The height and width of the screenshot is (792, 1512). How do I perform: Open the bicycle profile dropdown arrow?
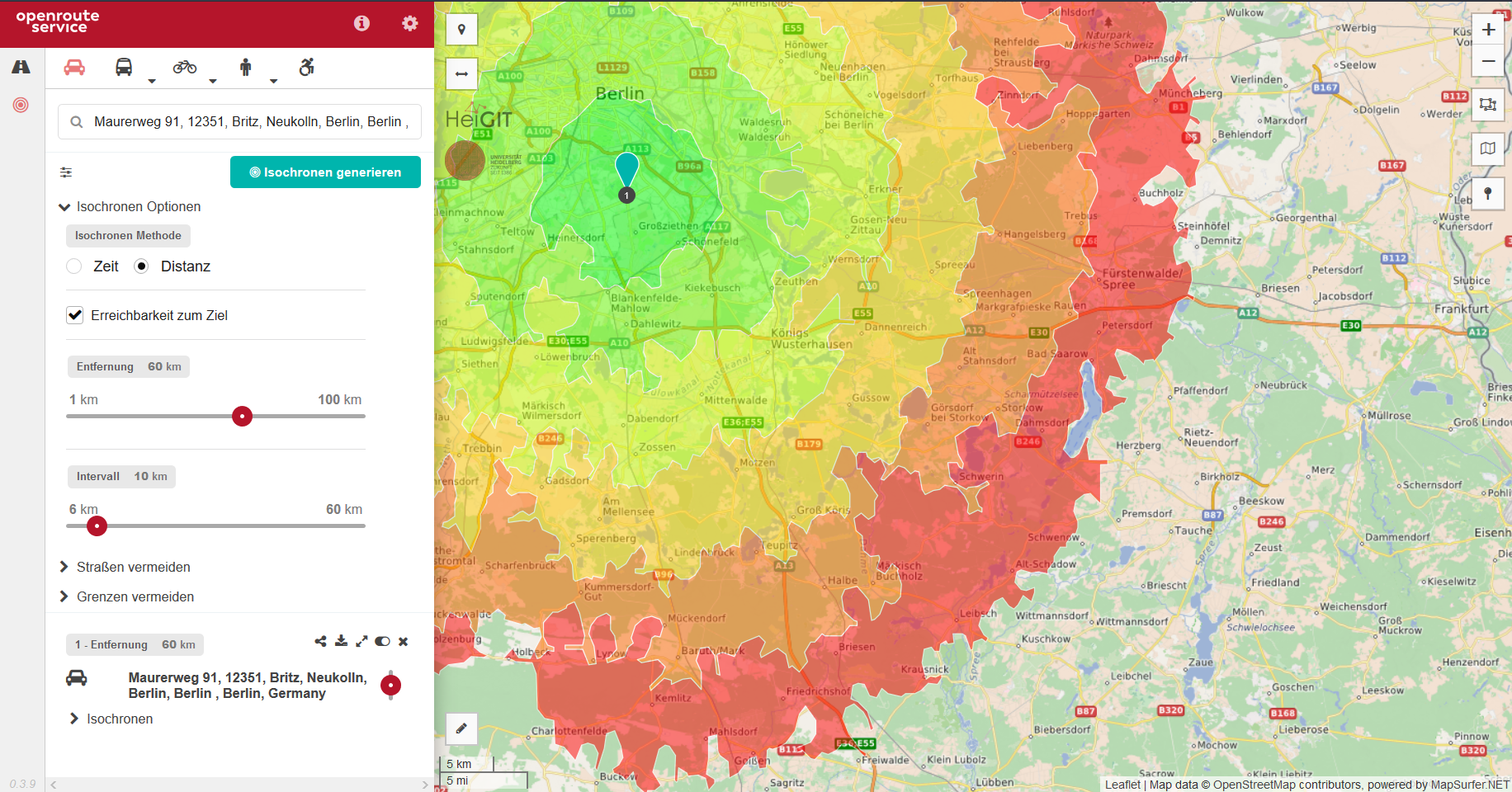(212, 81)
